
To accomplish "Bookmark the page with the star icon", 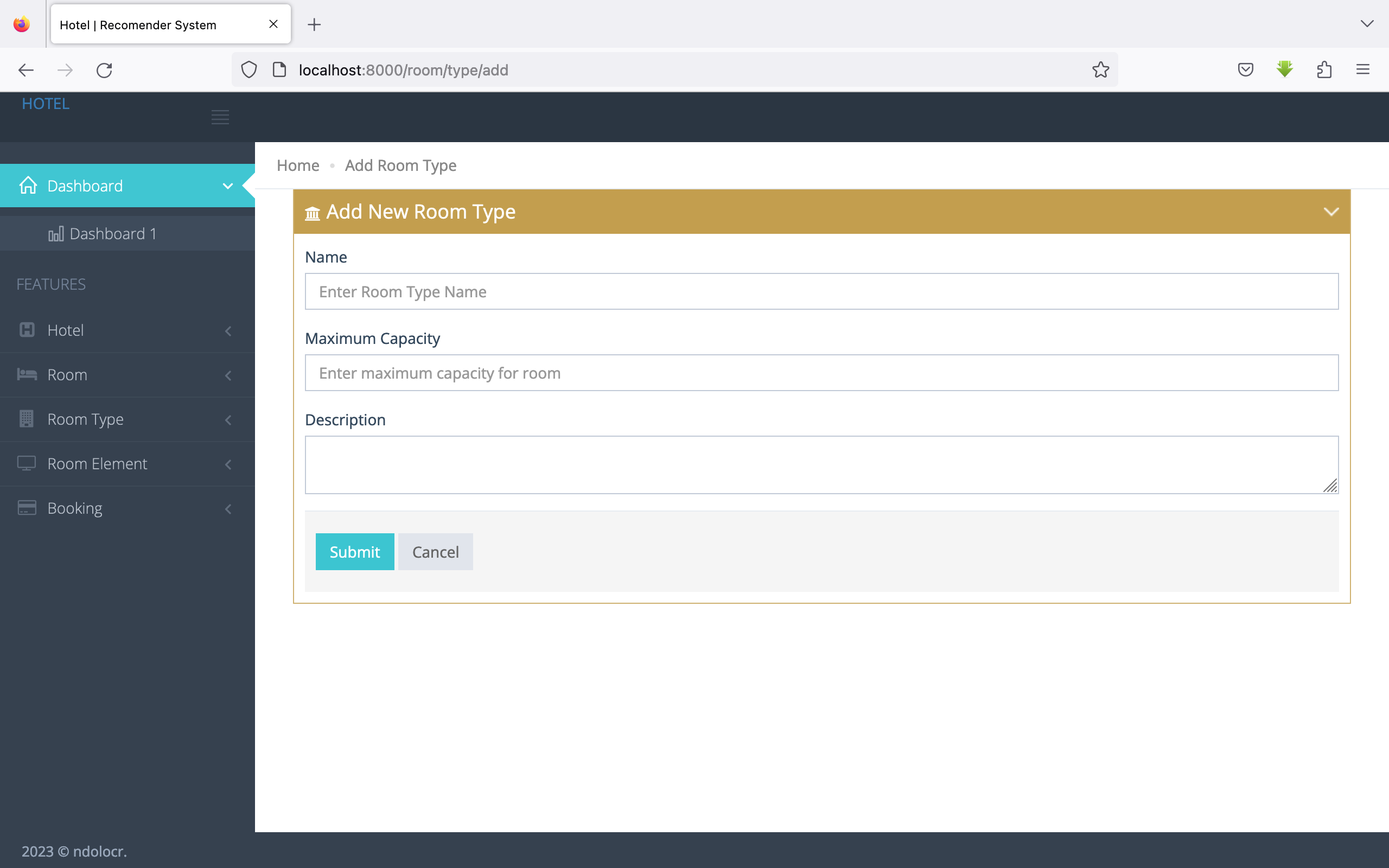I will coord(1099,69).
